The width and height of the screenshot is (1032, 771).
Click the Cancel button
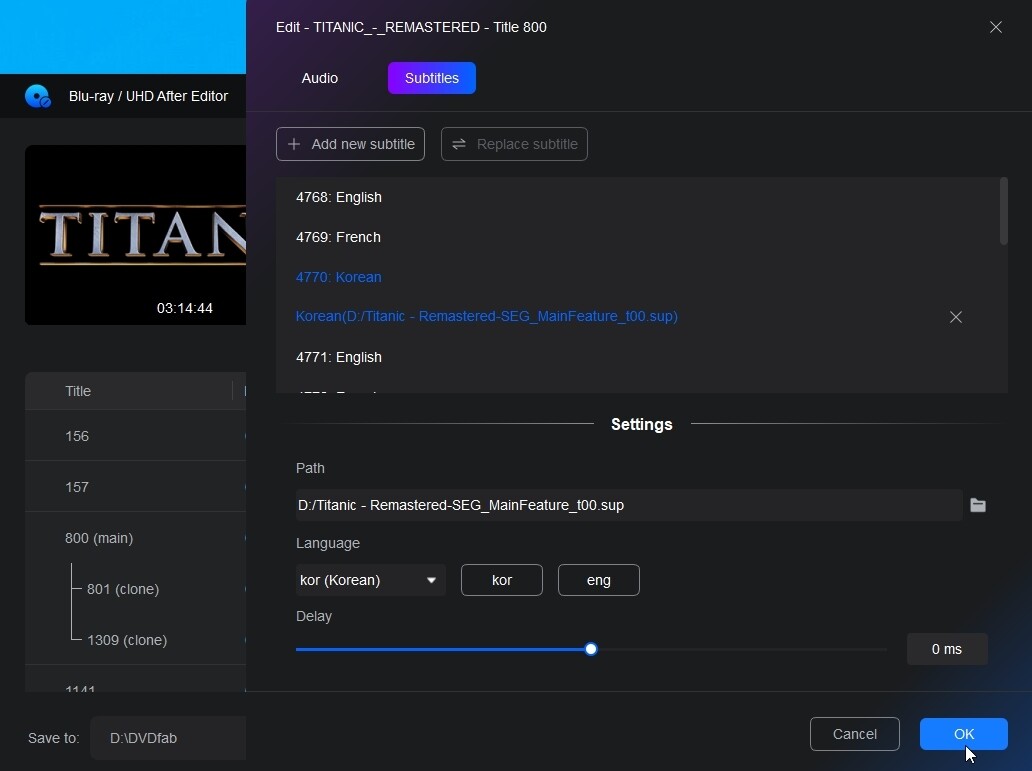[x=854, y=734]
